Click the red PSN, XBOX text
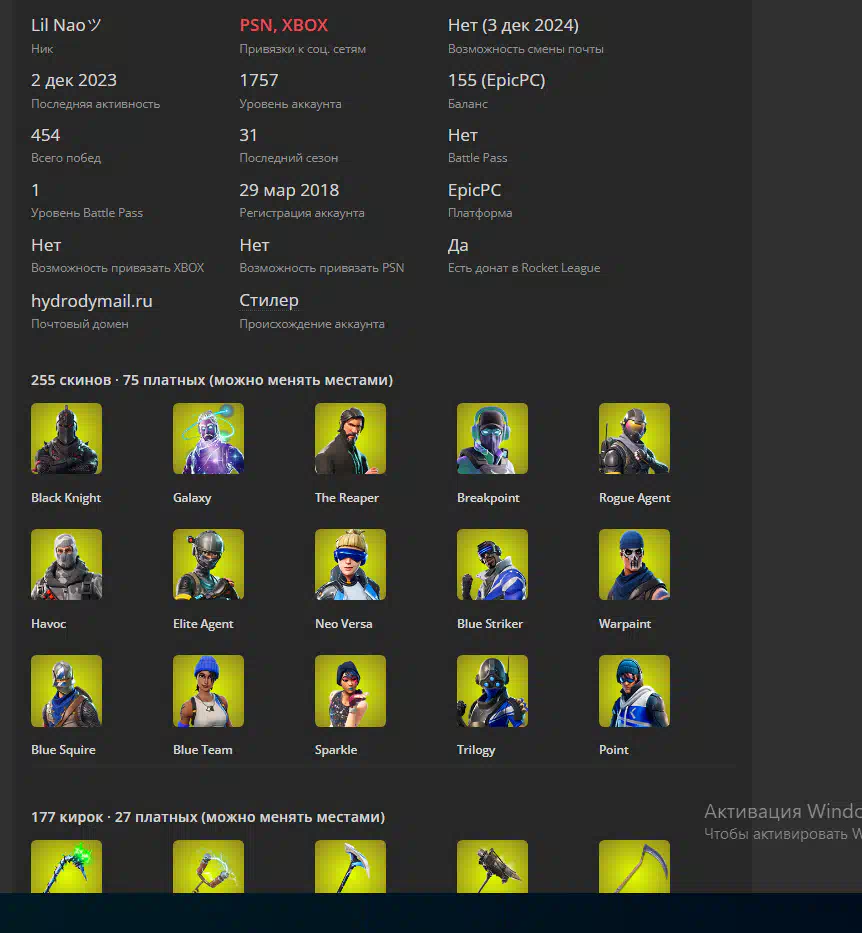862x933 pixels. point(283,25)
